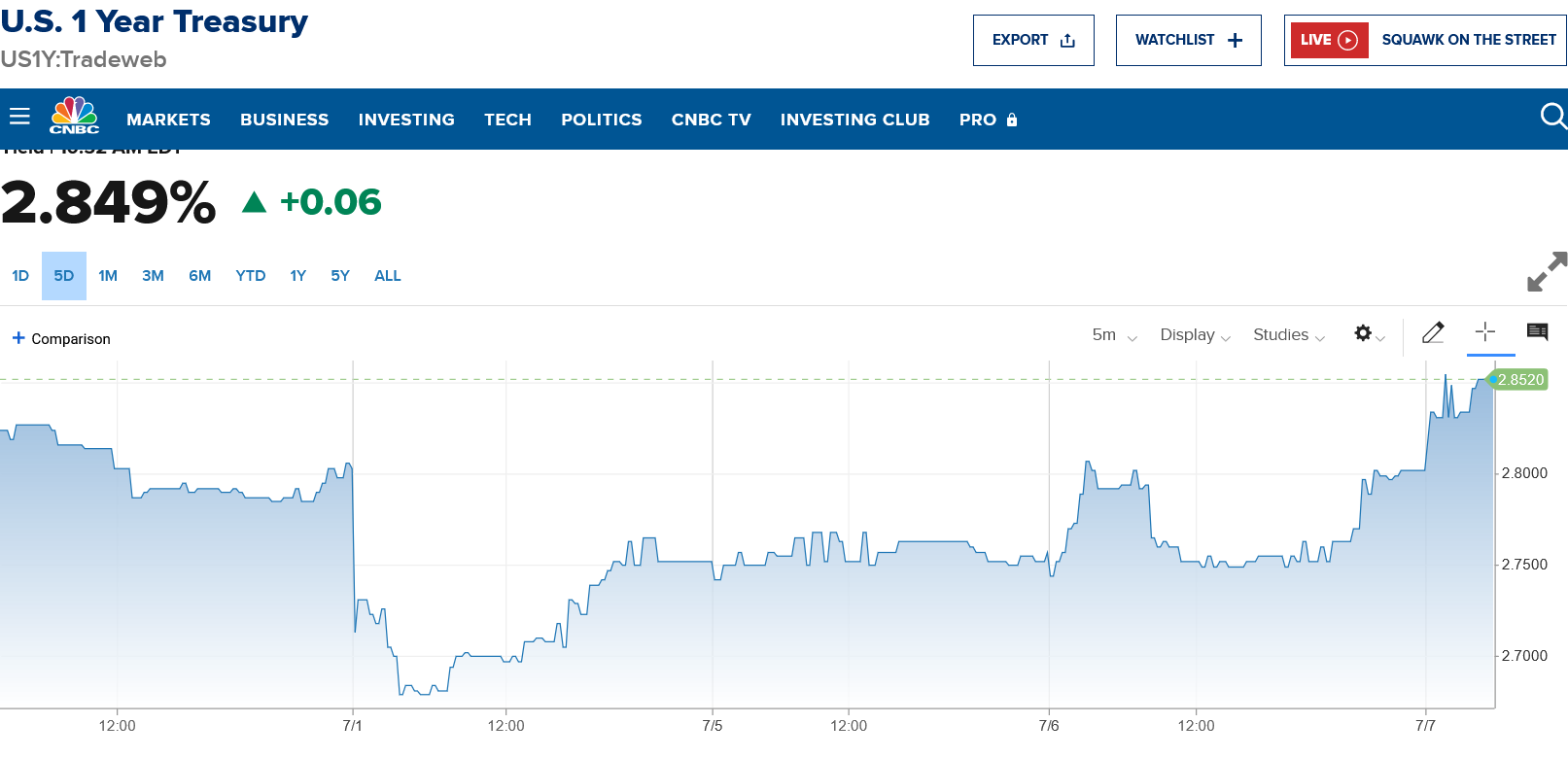Select the 1M time range
This screenshot has width=1568, height=758.
tap(108, 276)
